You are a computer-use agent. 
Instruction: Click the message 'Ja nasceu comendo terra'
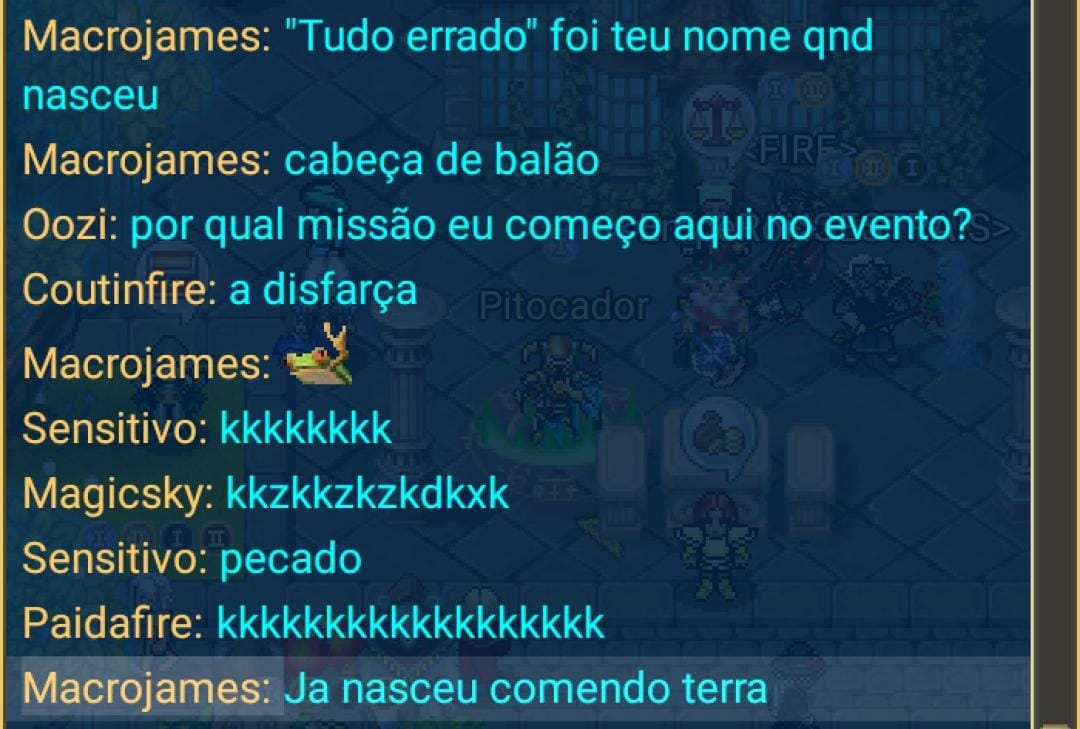(526, 688)
